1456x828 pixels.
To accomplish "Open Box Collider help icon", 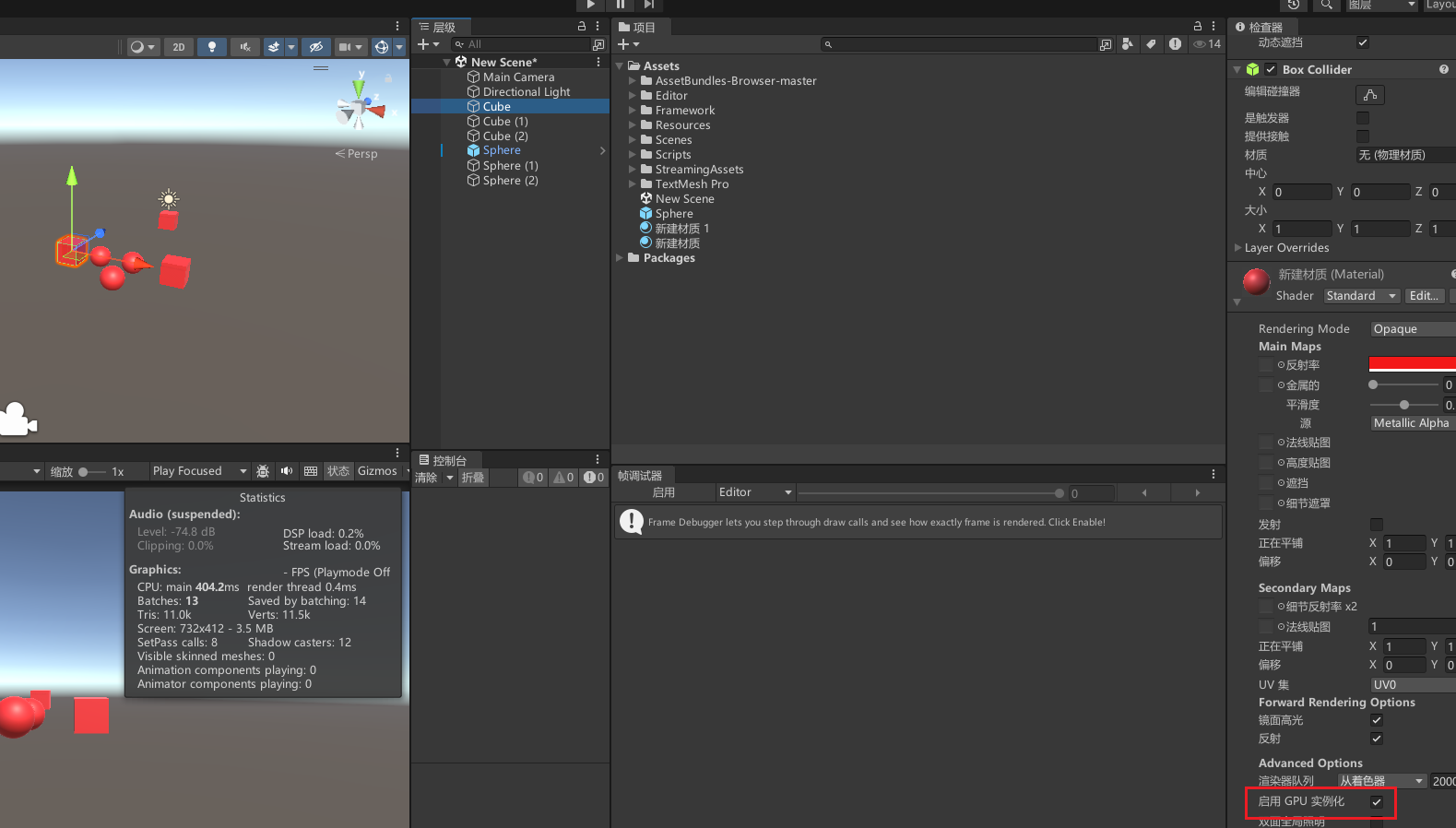I will 1443,69.
